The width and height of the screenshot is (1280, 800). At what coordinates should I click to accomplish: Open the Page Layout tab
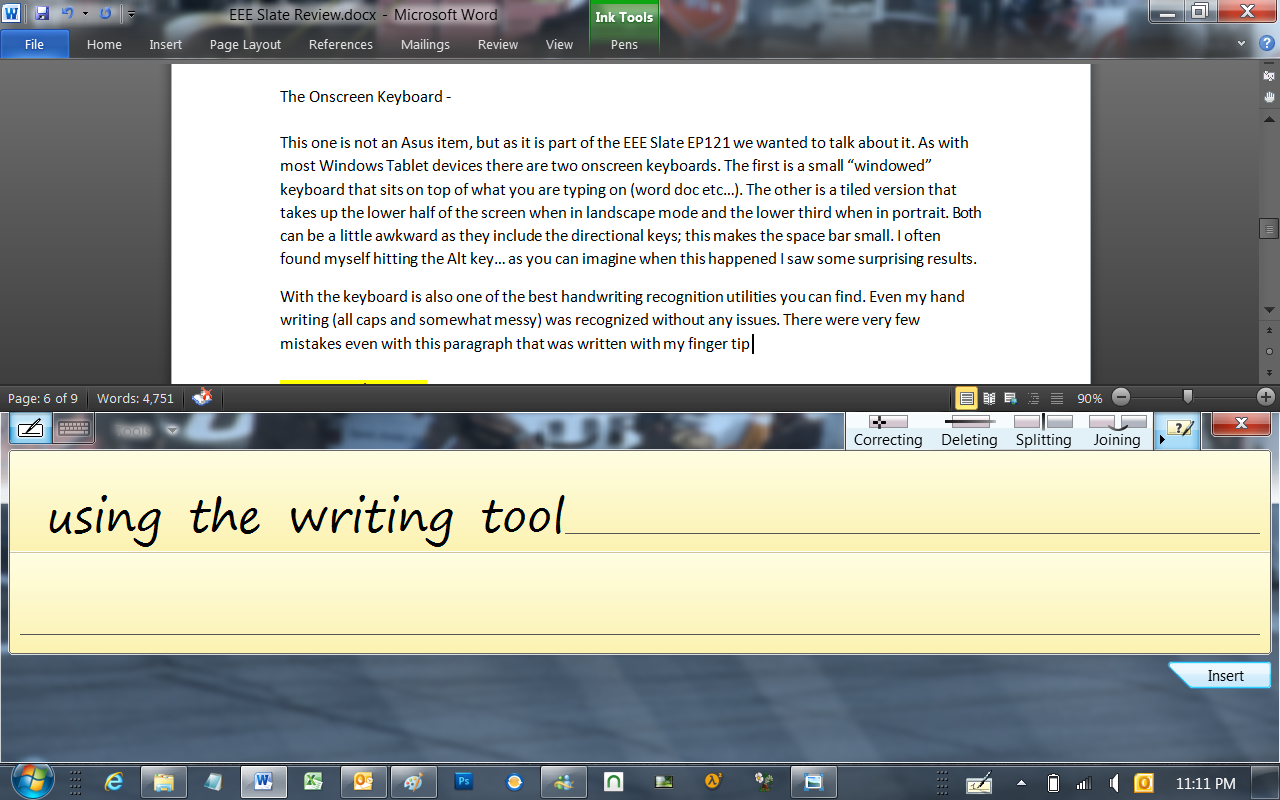pyautogui.click(x=245, y=44)
